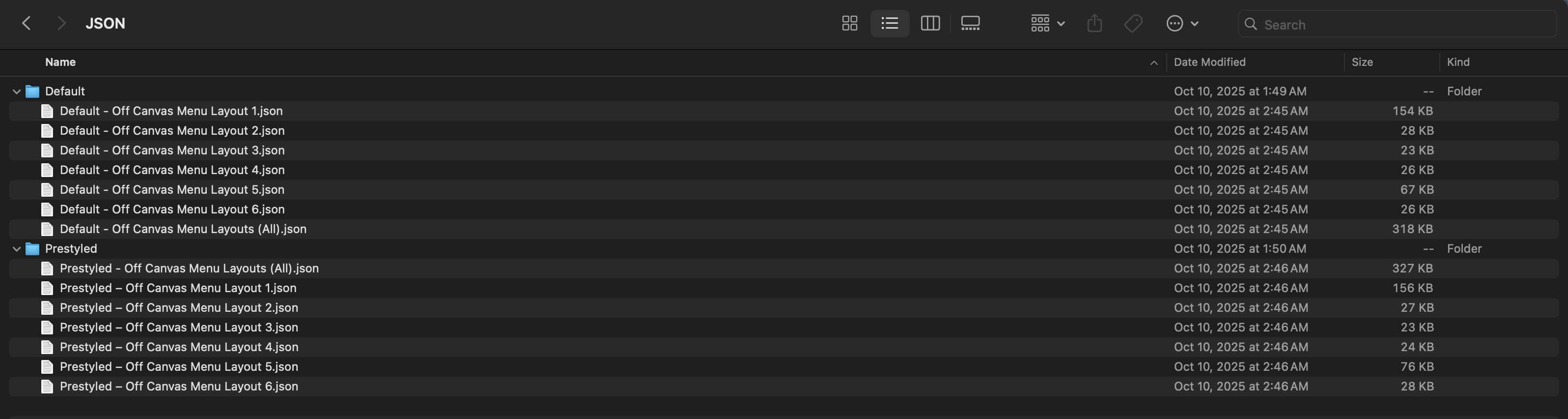1568x419 pixels.
Task: Open the group-by dropdown in the toolbar
Action: (1046, 23)
